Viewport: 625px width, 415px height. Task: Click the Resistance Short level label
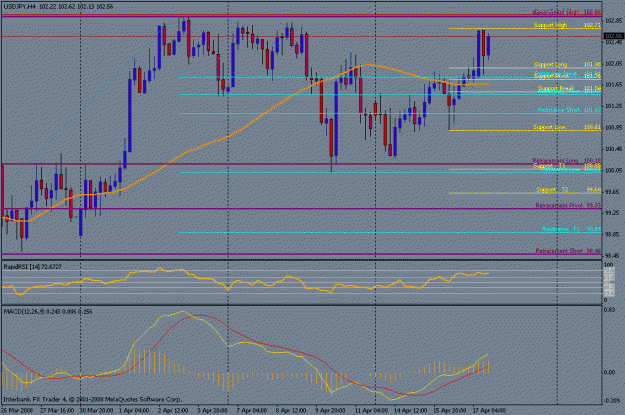pyautogui.click(x=569, y=110)
